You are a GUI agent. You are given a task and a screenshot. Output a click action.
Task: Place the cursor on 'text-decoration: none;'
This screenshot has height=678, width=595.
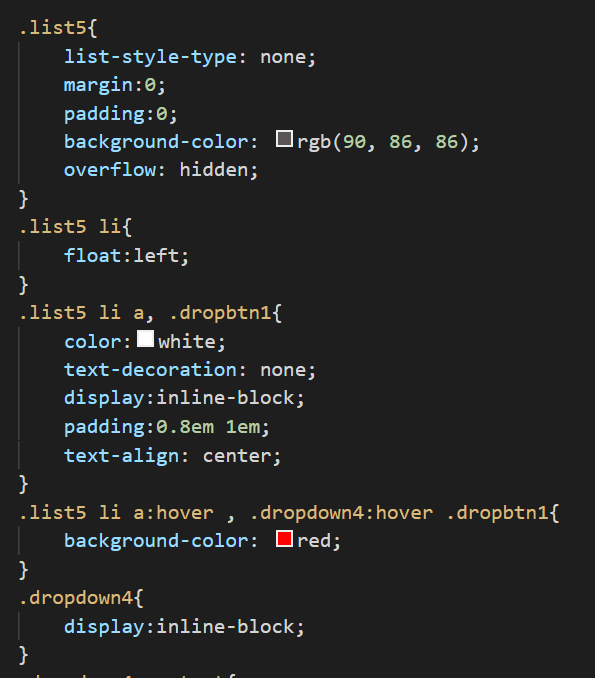(190, 370)
